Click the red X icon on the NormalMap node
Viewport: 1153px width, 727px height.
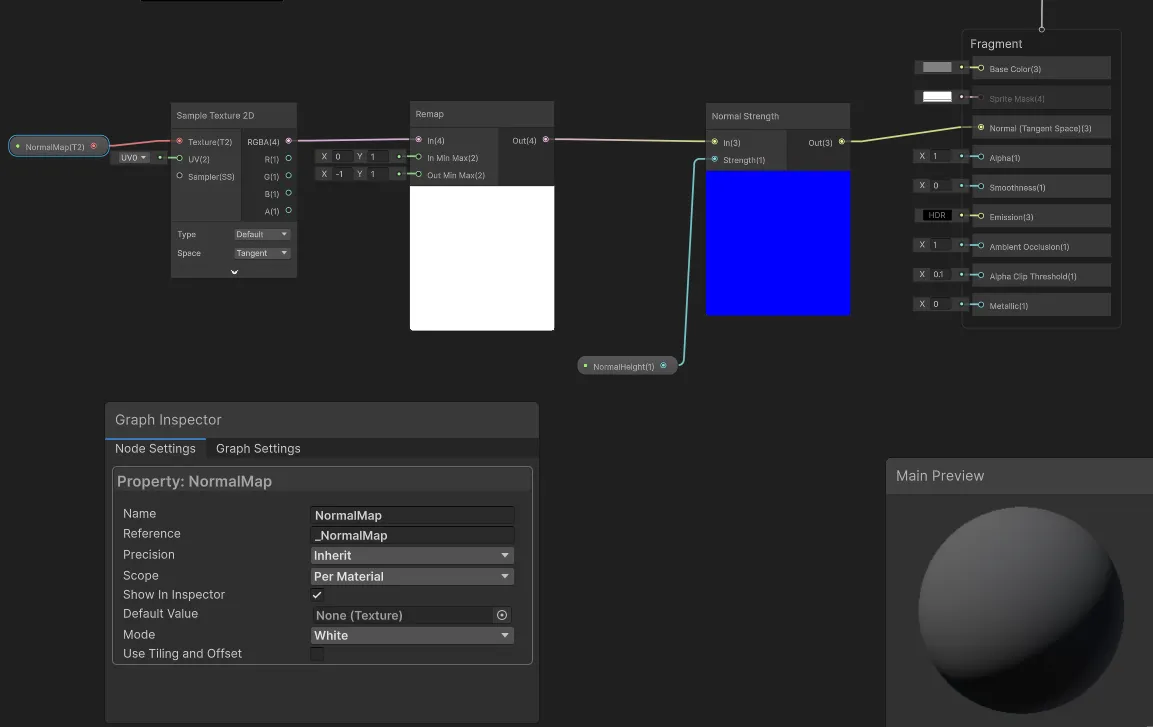coord(93,145)
